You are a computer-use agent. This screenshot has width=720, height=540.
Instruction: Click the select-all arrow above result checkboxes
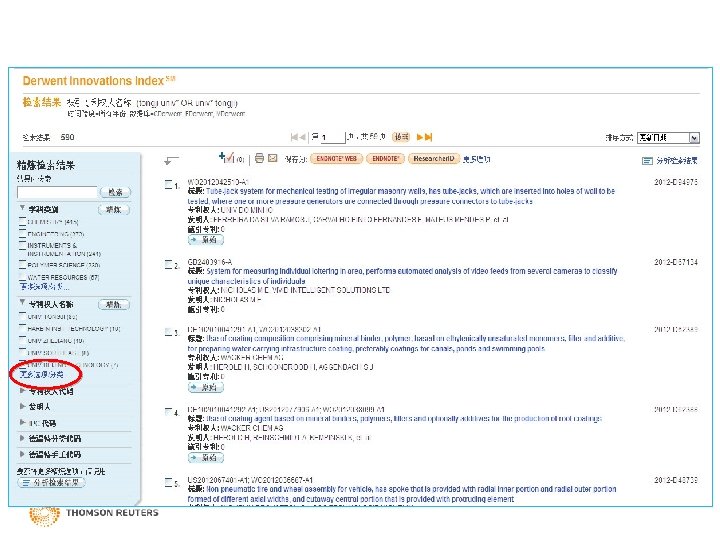(171, 160)
